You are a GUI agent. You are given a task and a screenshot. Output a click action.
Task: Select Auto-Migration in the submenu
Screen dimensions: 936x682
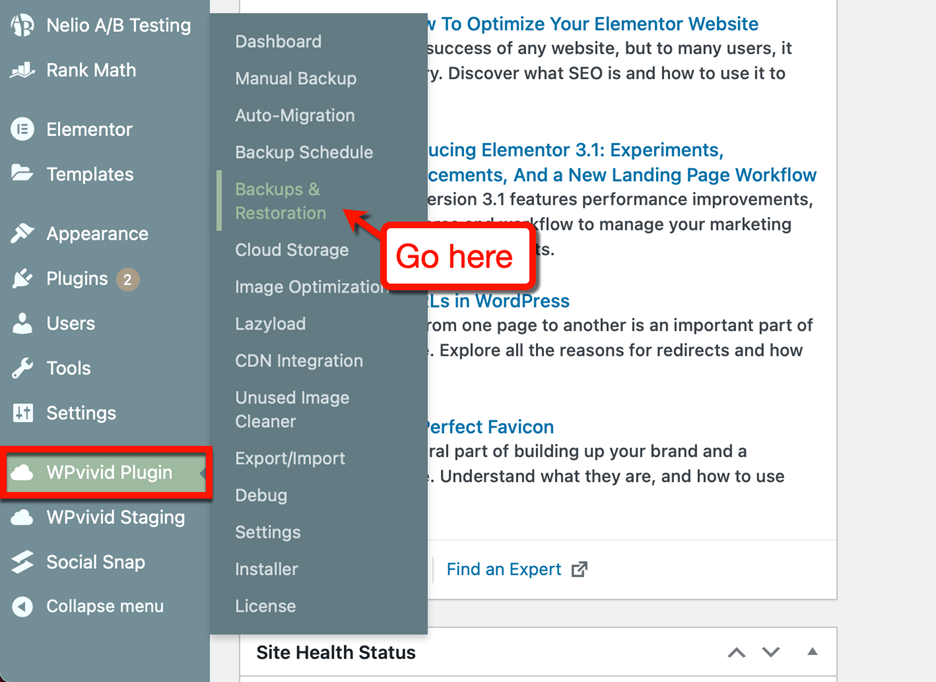coord(295,115)
